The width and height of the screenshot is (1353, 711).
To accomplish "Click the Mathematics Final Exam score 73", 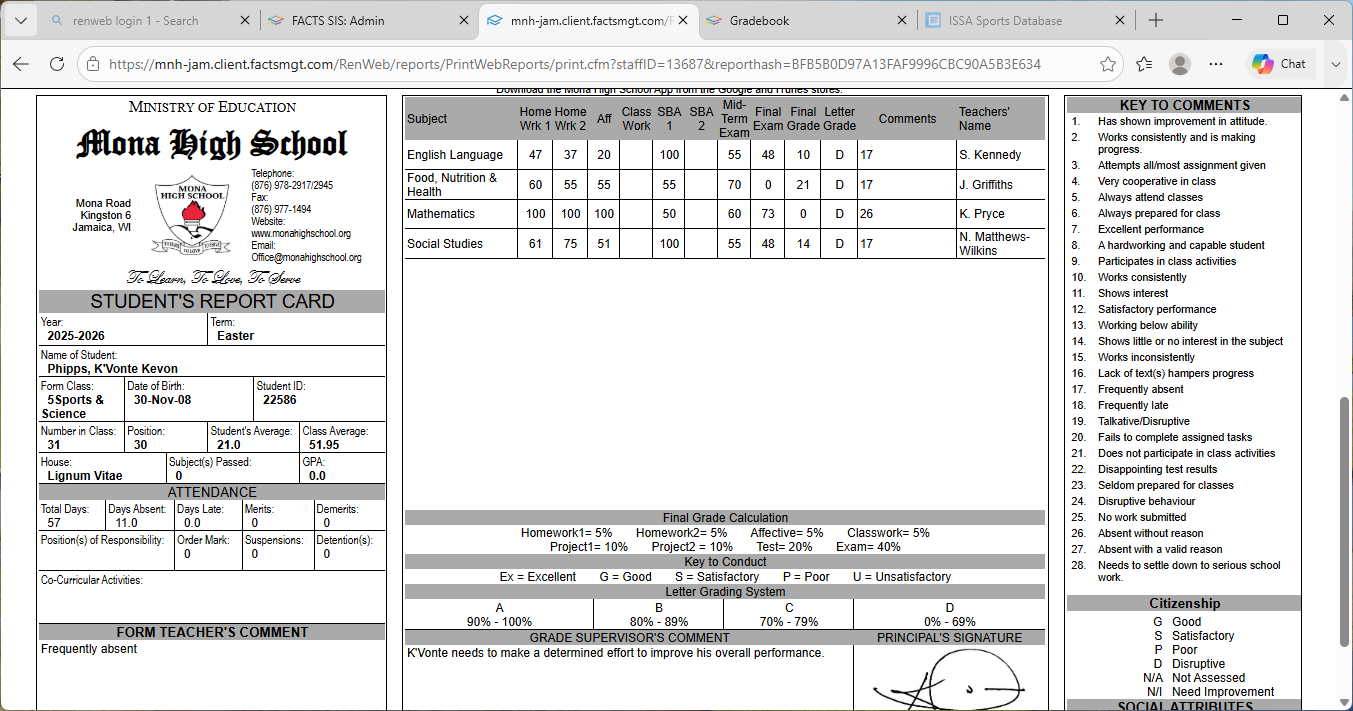I will [768, 214].
